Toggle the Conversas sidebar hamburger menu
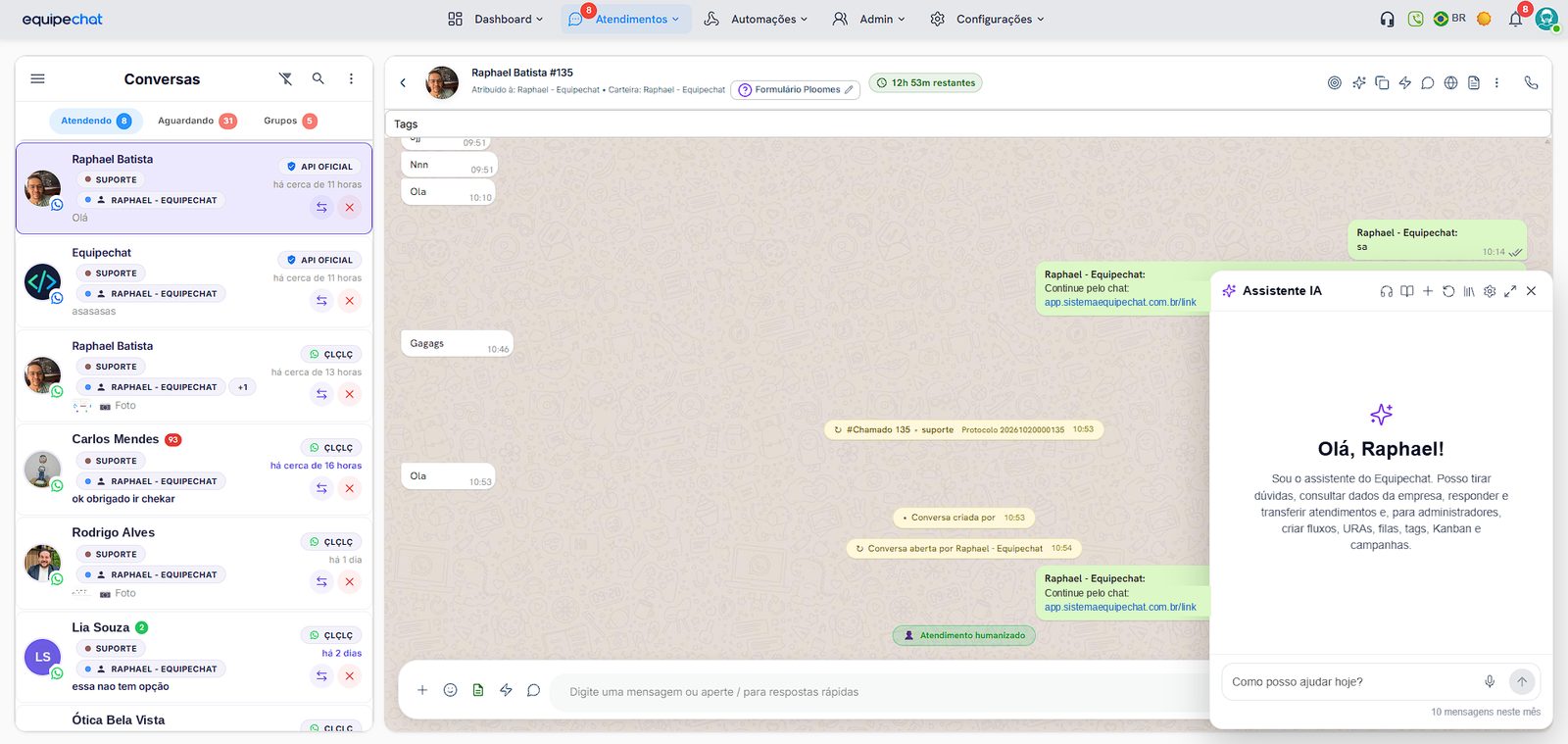This screenshot has width=1568, height=744. pos(38,78)
